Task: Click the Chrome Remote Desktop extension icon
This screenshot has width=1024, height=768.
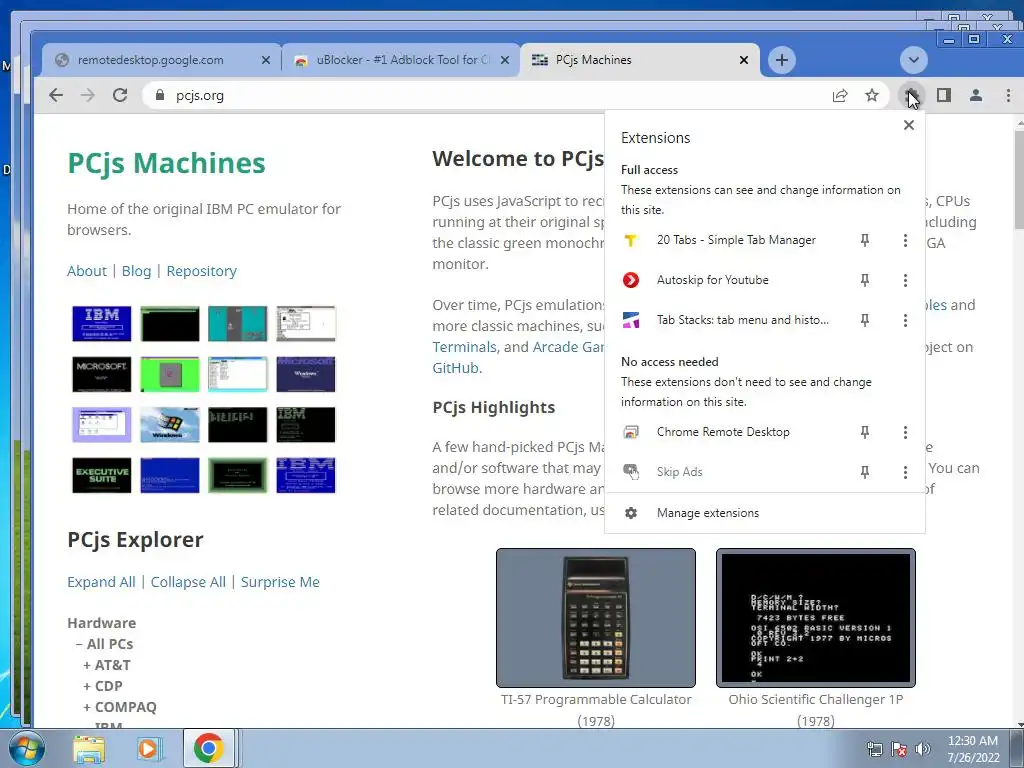Action: (631, 432)
